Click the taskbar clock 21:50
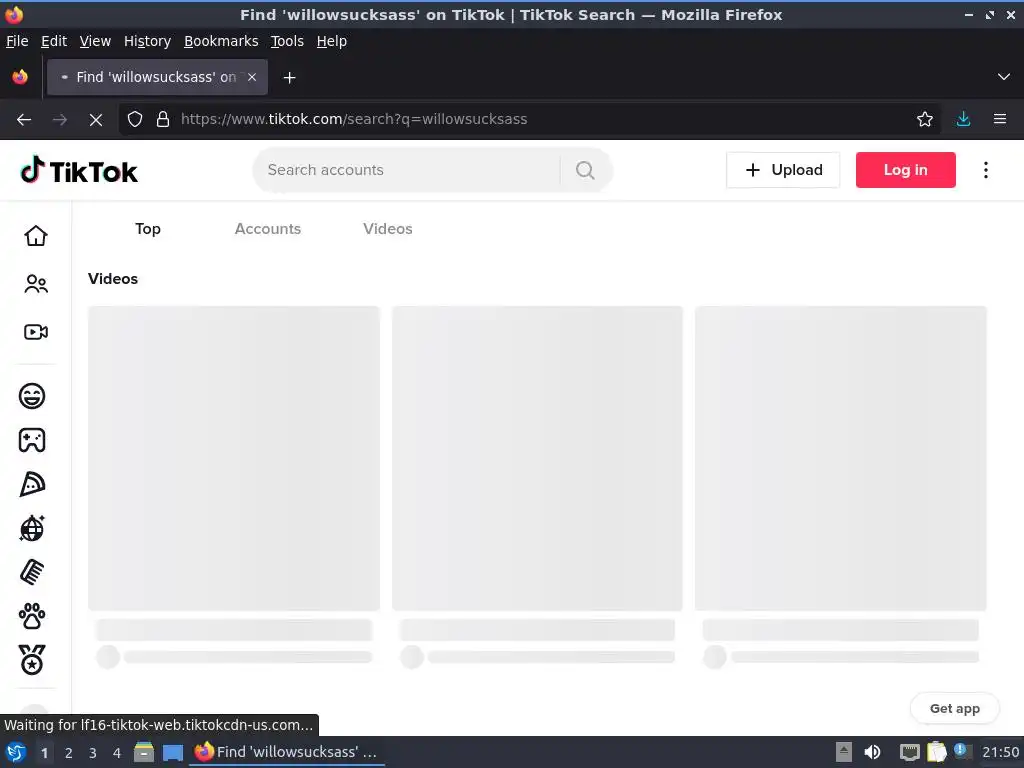 pyautogui.click(x=1000, y=752)
